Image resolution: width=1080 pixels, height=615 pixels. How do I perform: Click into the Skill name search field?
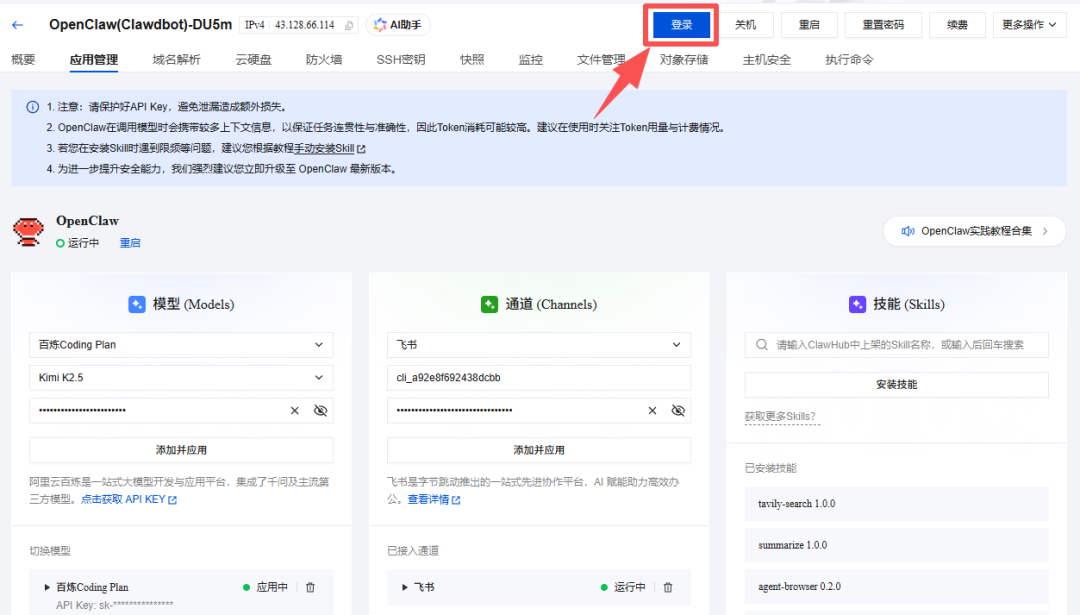pyautogui.click(x=905, y=345)
